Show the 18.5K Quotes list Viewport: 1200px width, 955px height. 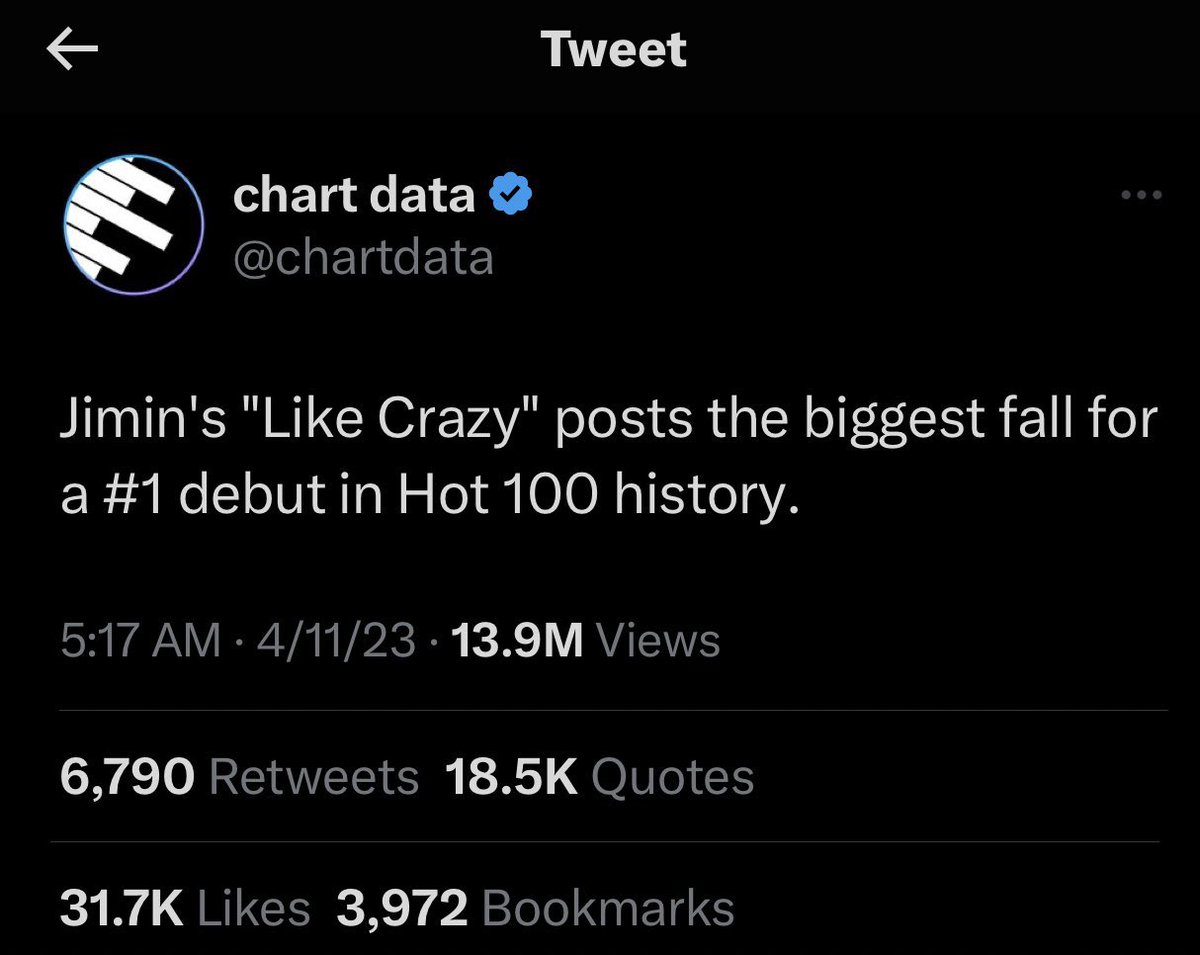click(600, 776)
